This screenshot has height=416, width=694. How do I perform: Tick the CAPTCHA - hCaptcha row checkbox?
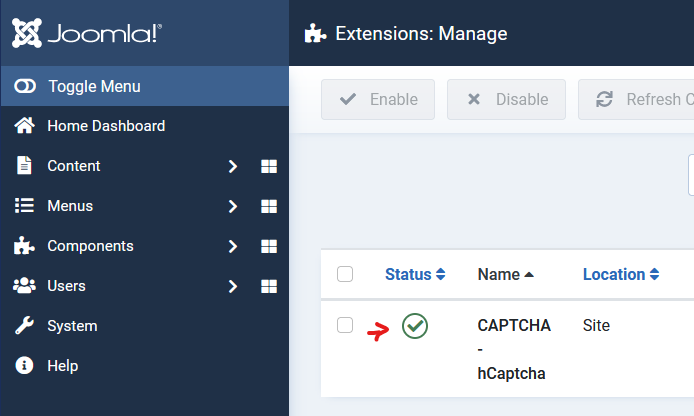pyautogui.click(x=345, y=325)
